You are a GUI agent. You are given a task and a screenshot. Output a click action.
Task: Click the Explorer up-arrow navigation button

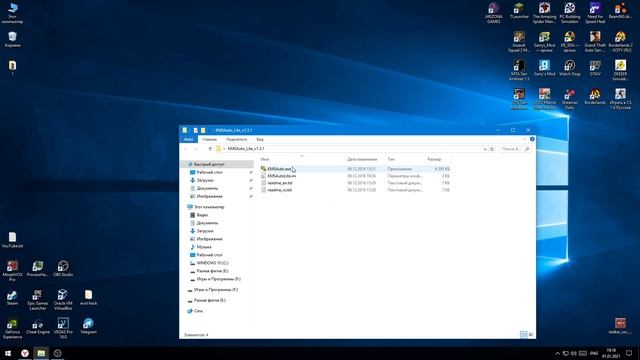click(210, 149)
